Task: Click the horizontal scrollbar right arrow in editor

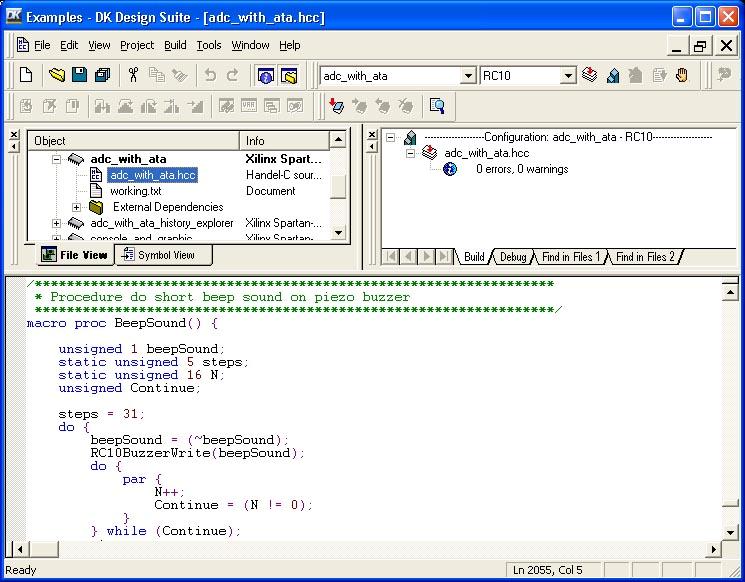Action: coord(713,549)
